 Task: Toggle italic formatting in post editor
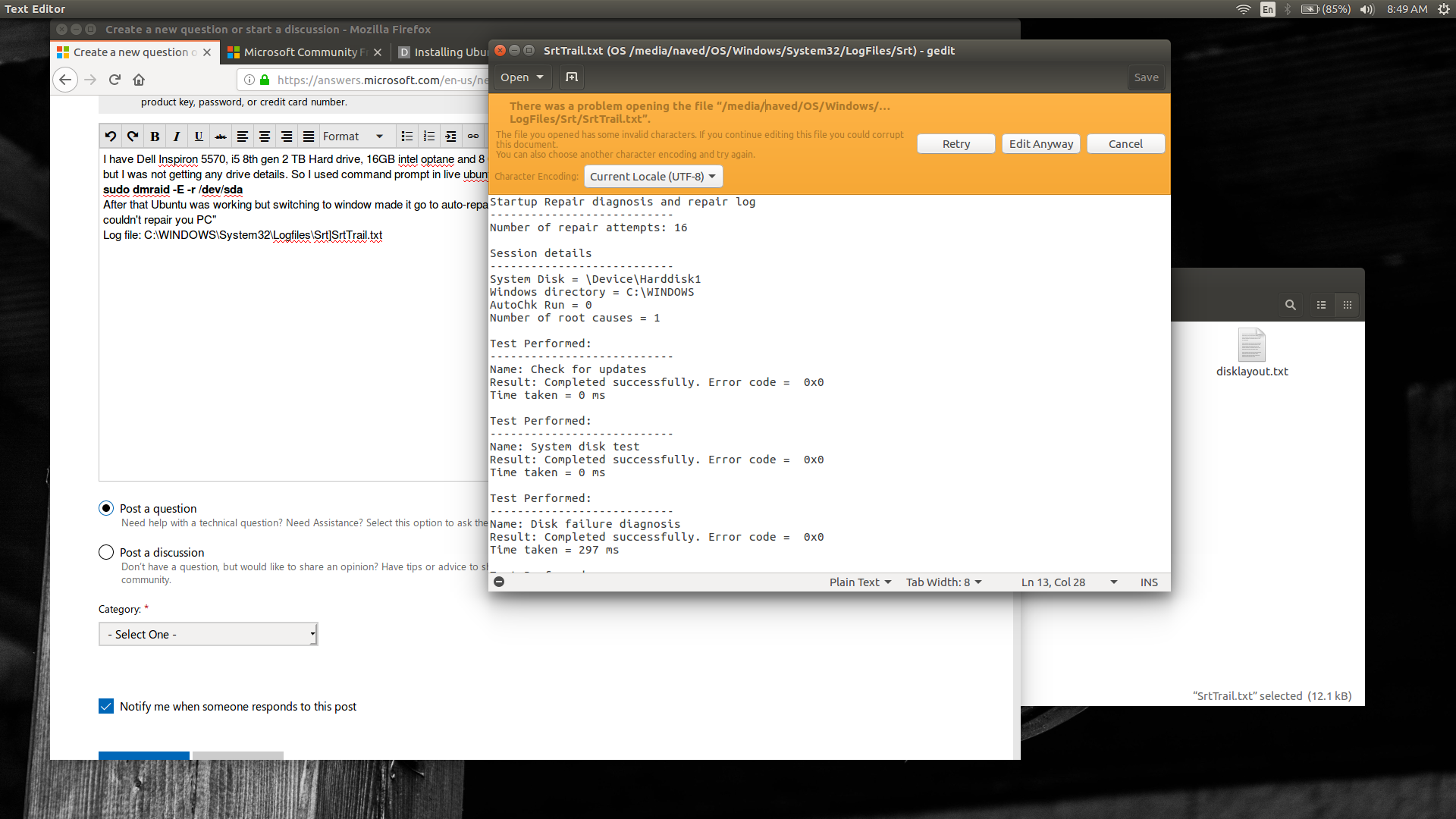pos(177,136)
